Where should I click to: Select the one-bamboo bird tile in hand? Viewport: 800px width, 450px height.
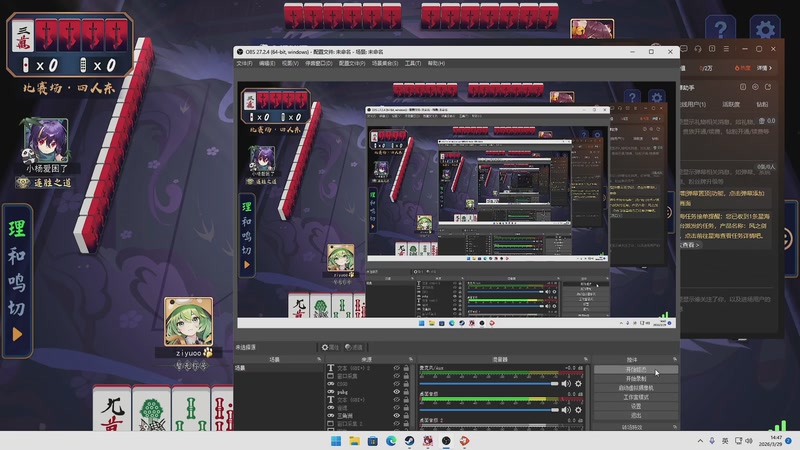tap(151, 410)
